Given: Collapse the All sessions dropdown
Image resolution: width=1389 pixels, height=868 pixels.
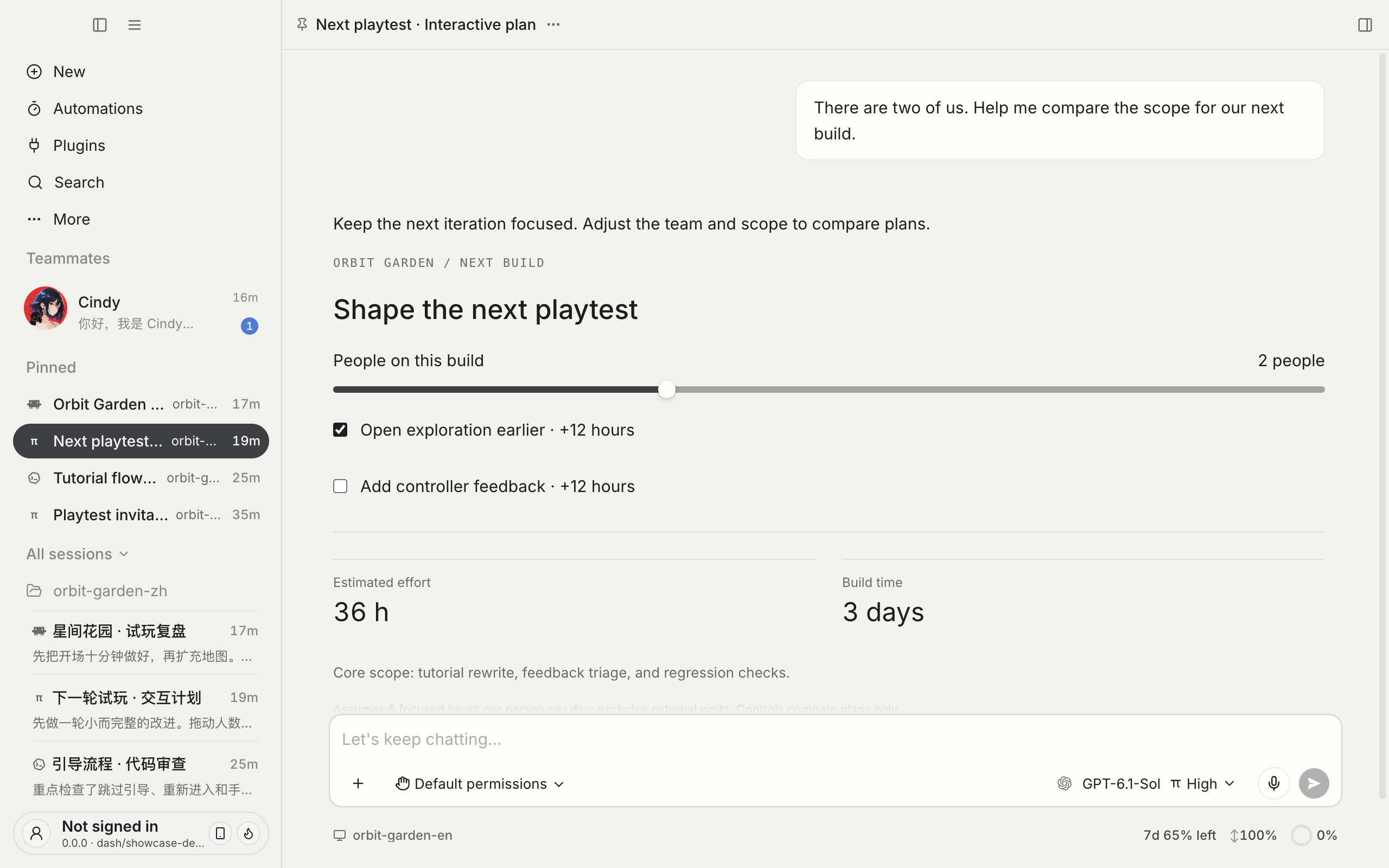Looking at the screenshot, I should 78,554.
